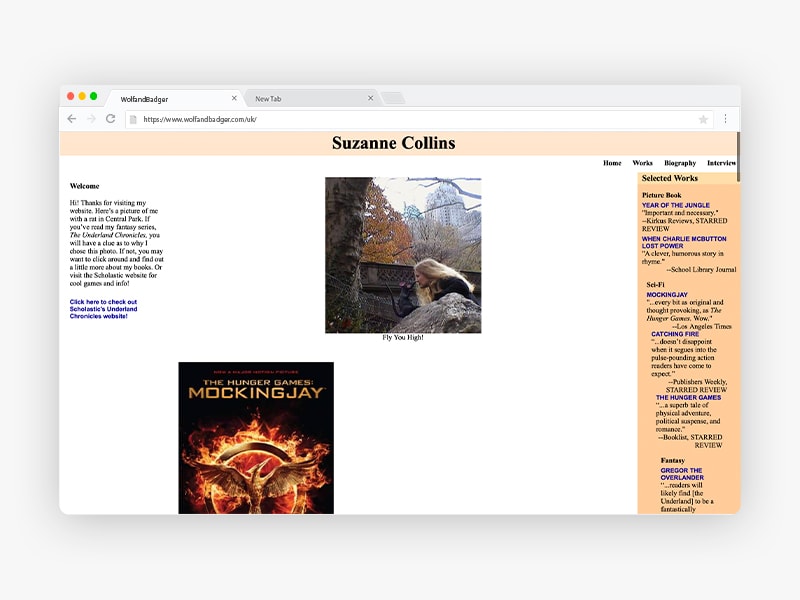Open the Home navigation link

tap(612, 163)
